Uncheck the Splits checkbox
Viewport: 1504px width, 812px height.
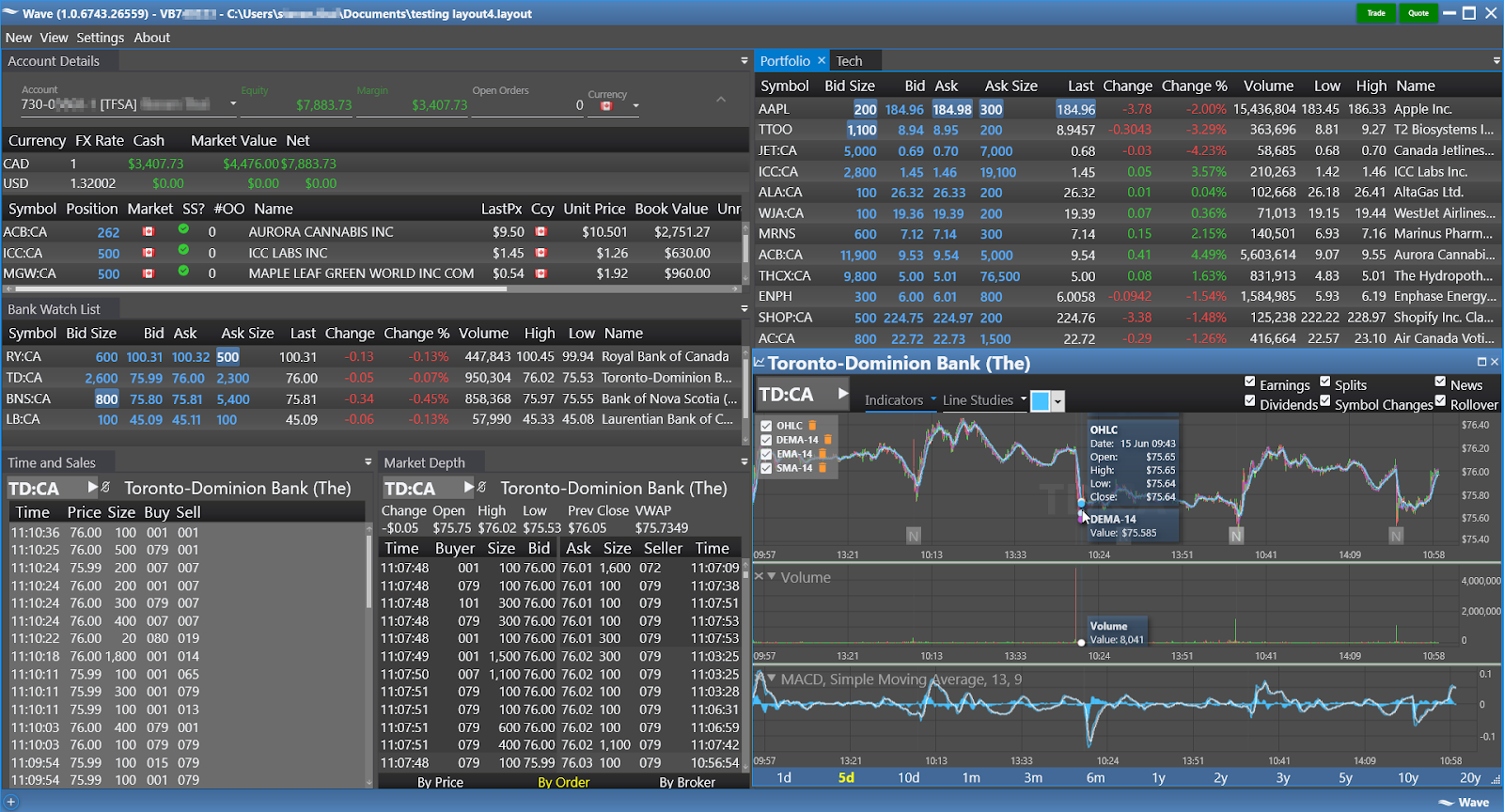(1325, 382)
